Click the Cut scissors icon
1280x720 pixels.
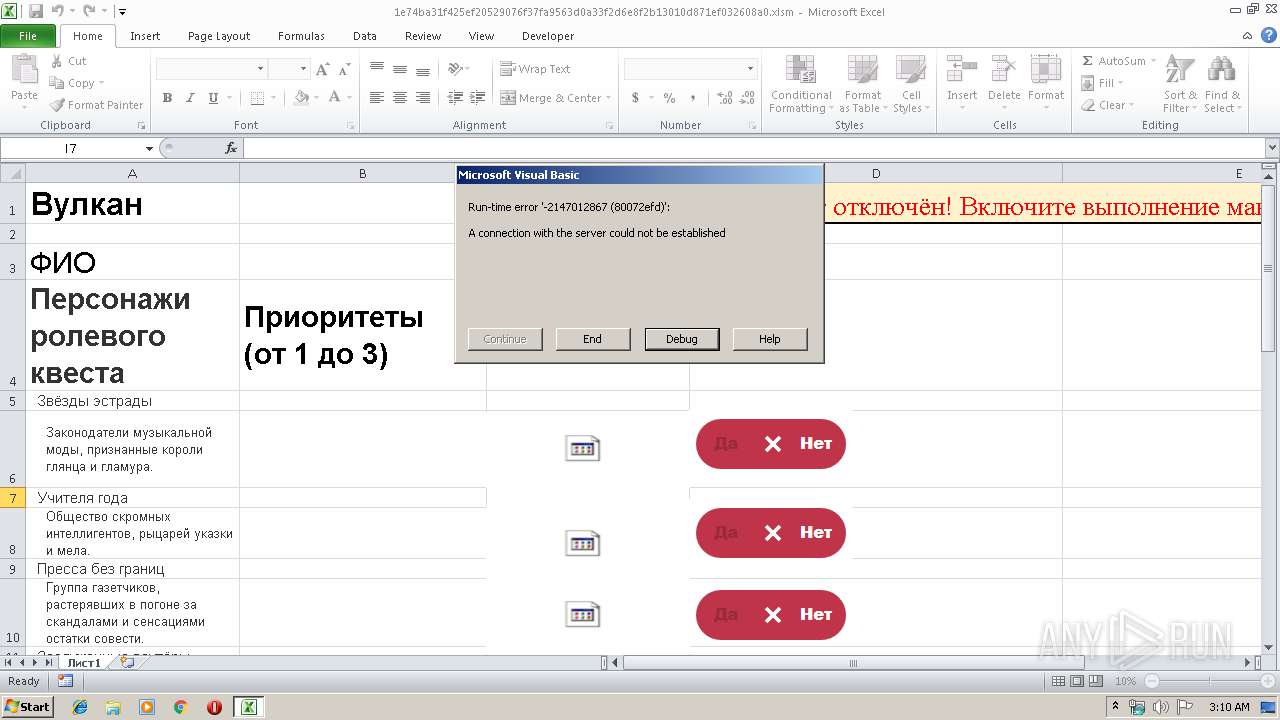(57, 61)
